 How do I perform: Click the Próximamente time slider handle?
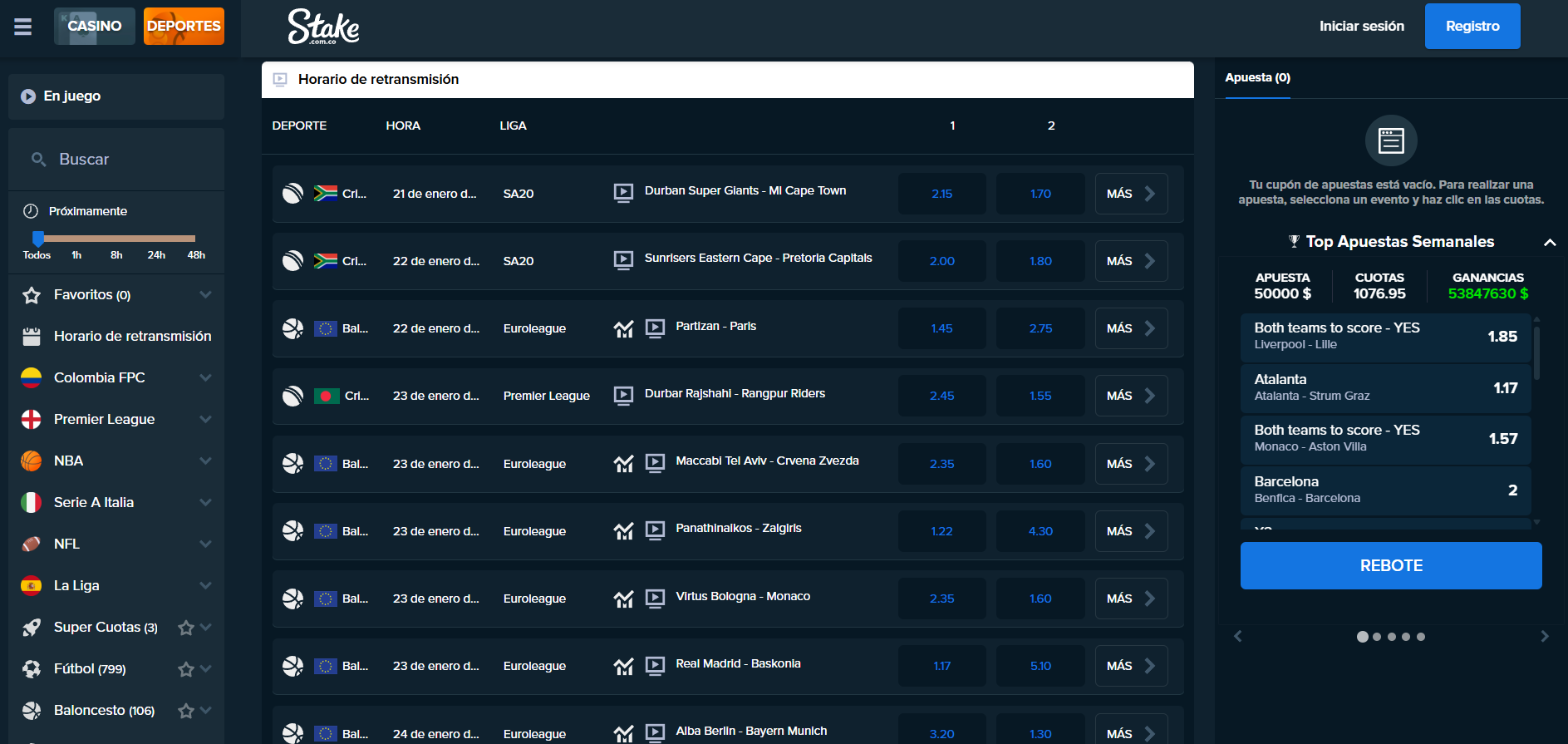point(37,239)
